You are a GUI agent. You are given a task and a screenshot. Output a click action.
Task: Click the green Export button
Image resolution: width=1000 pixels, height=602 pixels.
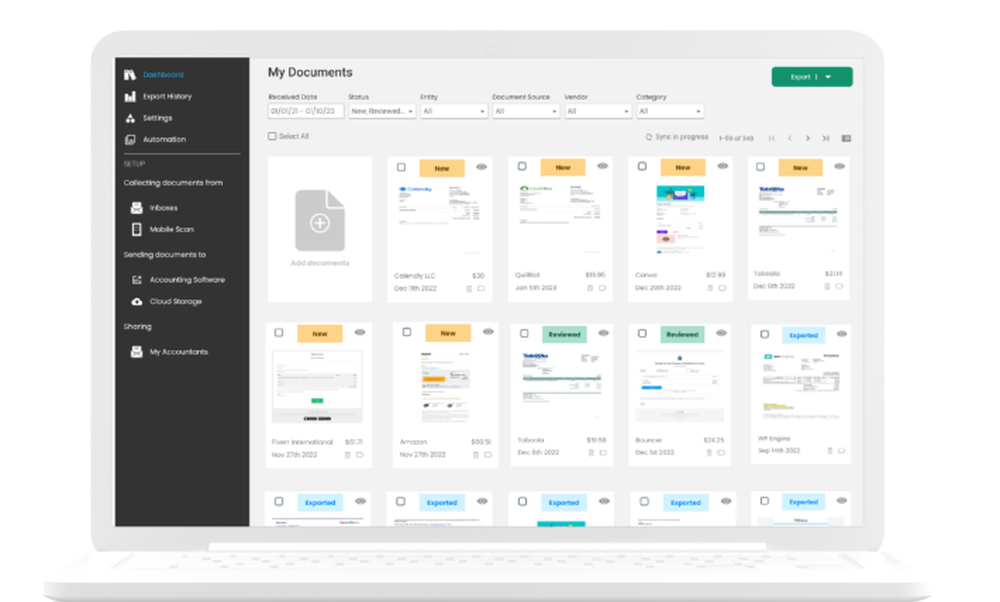click(812, 77)
